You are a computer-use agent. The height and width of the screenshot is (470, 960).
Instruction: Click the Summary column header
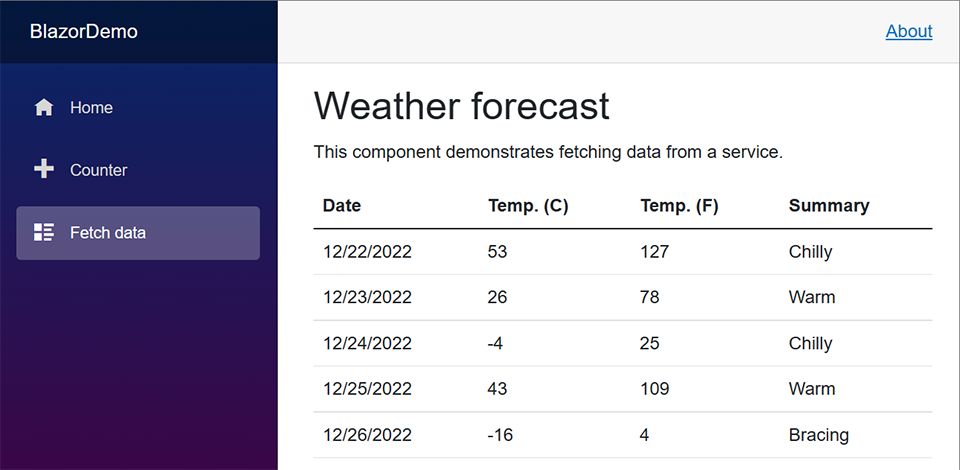829,206
